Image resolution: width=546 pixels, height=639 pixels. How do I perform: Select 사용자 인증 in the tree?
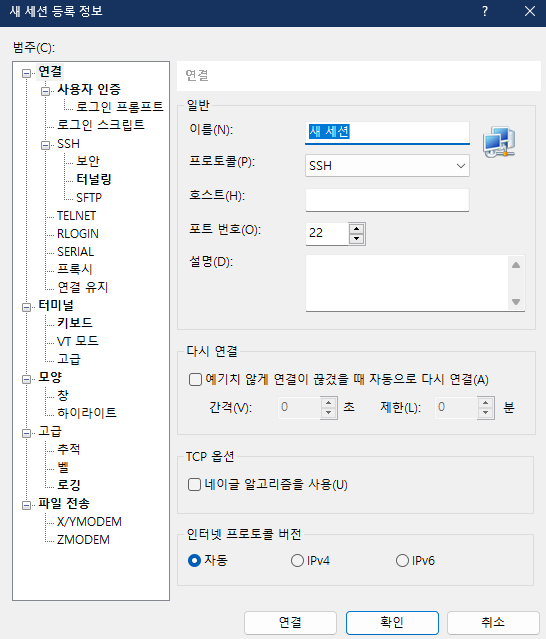(89, 89)
